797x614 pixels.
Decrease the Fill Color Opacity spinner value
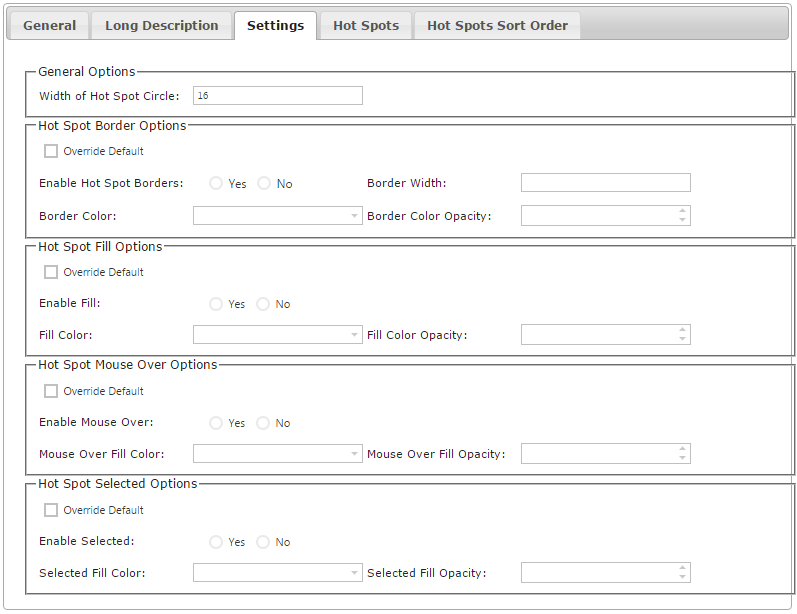682,339
